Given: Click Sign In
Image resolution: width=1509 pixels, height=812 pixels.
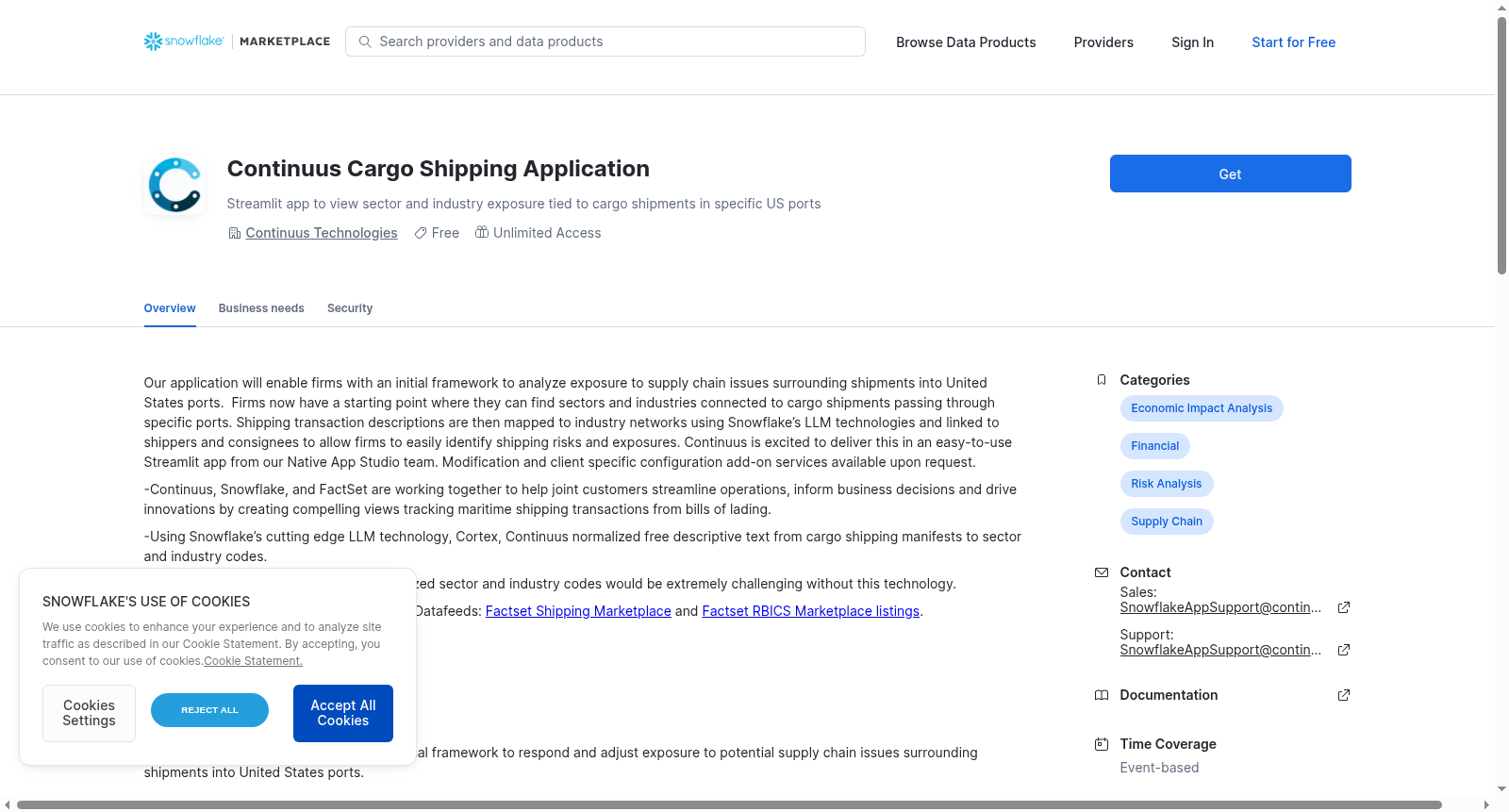Looking at the screenshot, I should click(1192, 42).
